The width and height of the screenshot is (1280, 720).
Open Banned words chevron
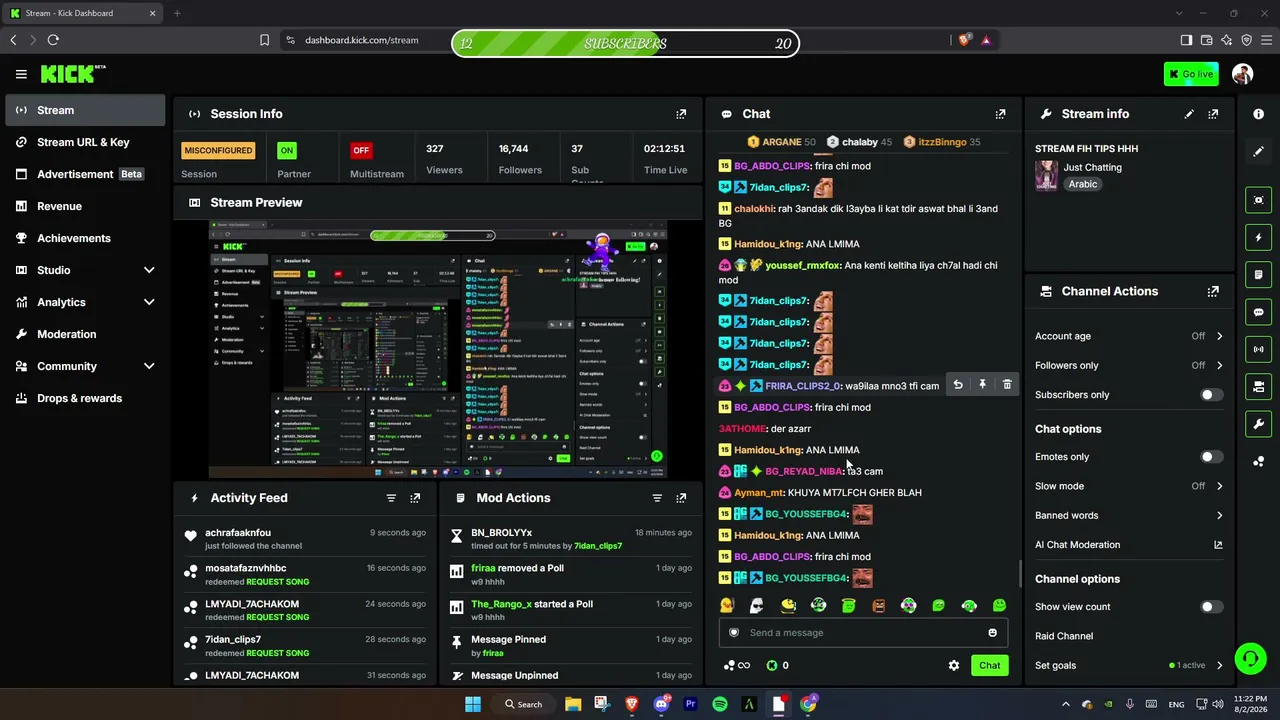pos(1219,515)
